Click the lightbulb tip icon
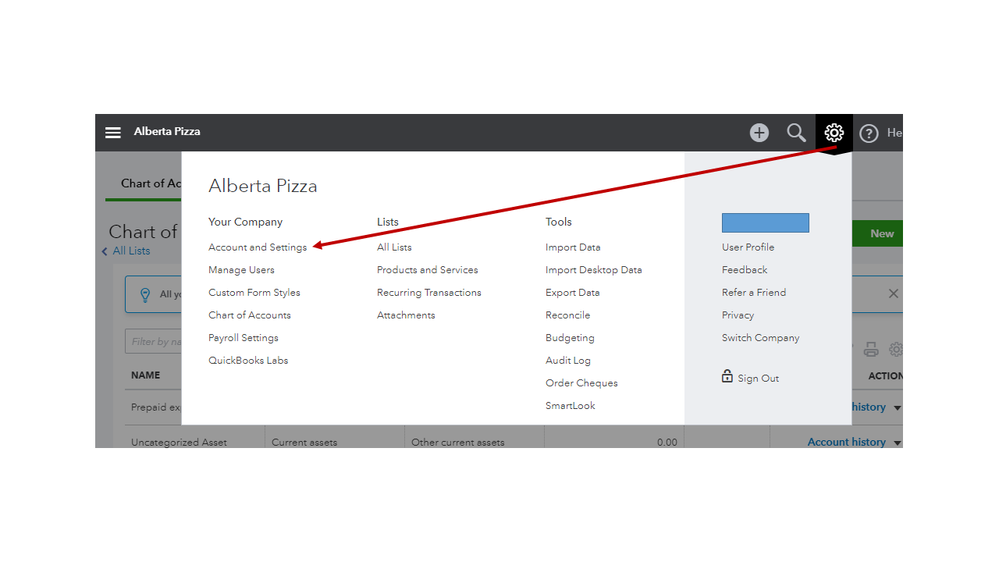Screen dimensions: 999x562 pos(145,294)
